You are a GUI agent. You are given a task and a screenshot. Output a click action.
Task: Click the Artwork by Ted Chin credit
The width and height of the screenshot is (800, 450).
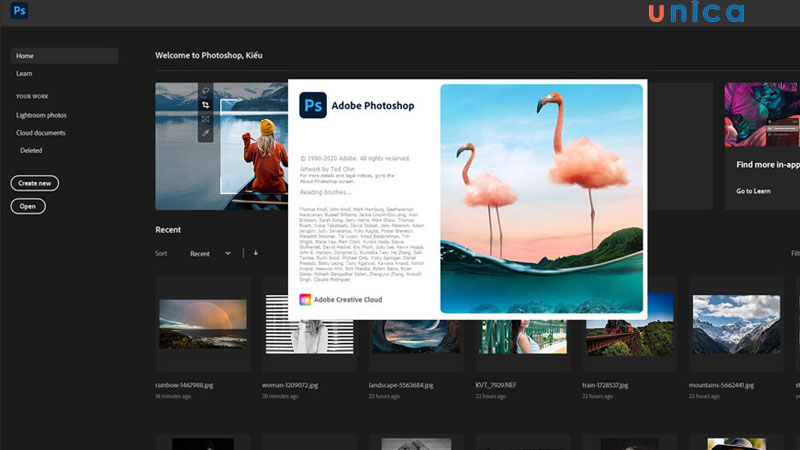coord(327,169)
